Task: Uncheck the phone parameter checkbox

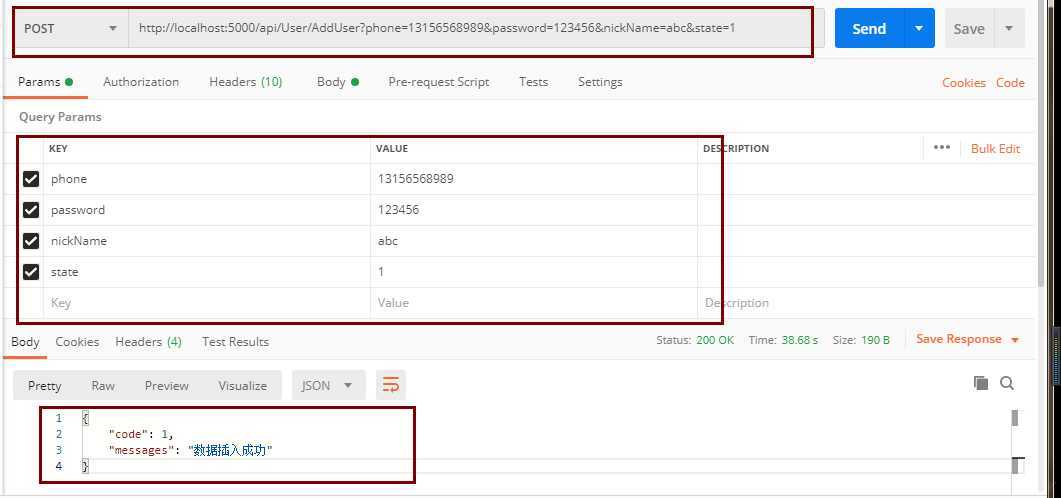Action: pos(31,179)
